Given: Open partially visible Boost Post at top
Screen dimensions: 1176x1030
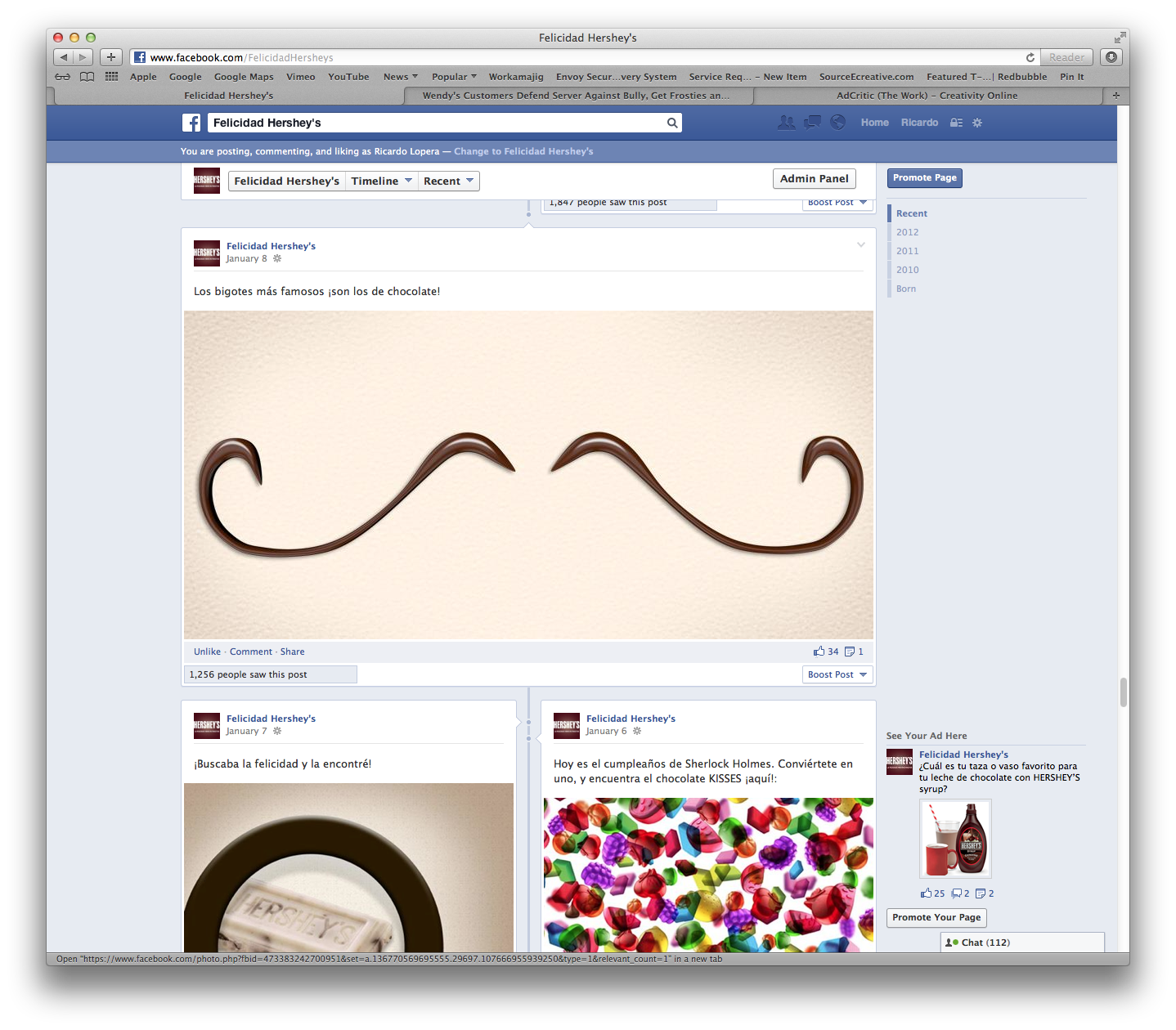Looking at the screenshot, I should (837, 203).
